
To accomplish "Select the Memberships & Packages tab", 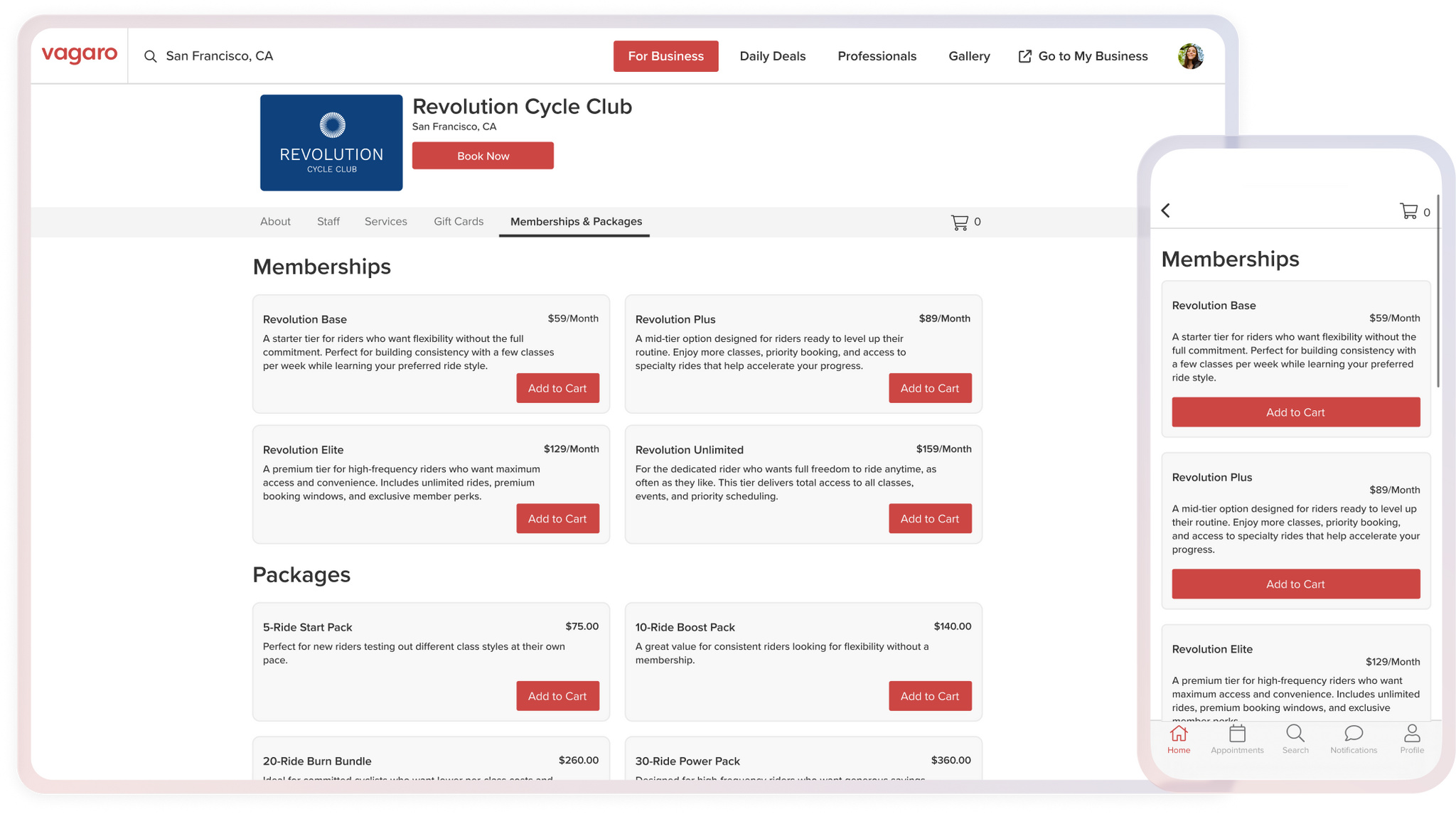I will tap(576, 222).
